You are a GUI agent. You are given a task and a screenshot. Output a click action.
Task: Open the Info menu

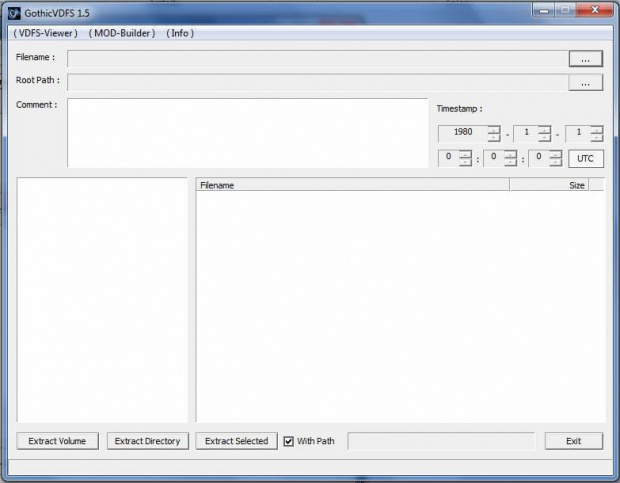click(x=180, y=33)
